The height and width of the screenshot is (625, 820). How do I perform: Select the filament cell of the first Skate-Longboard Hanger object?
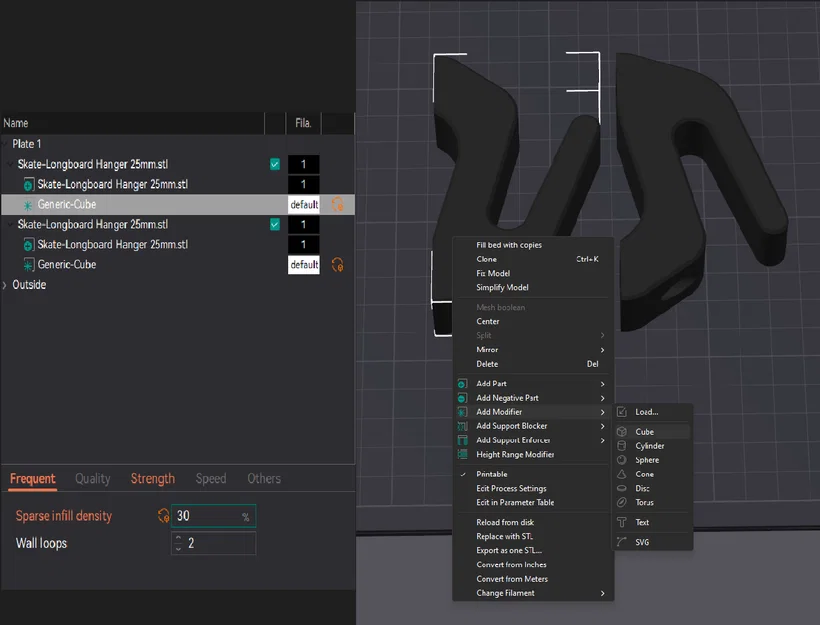pos(304,164)
